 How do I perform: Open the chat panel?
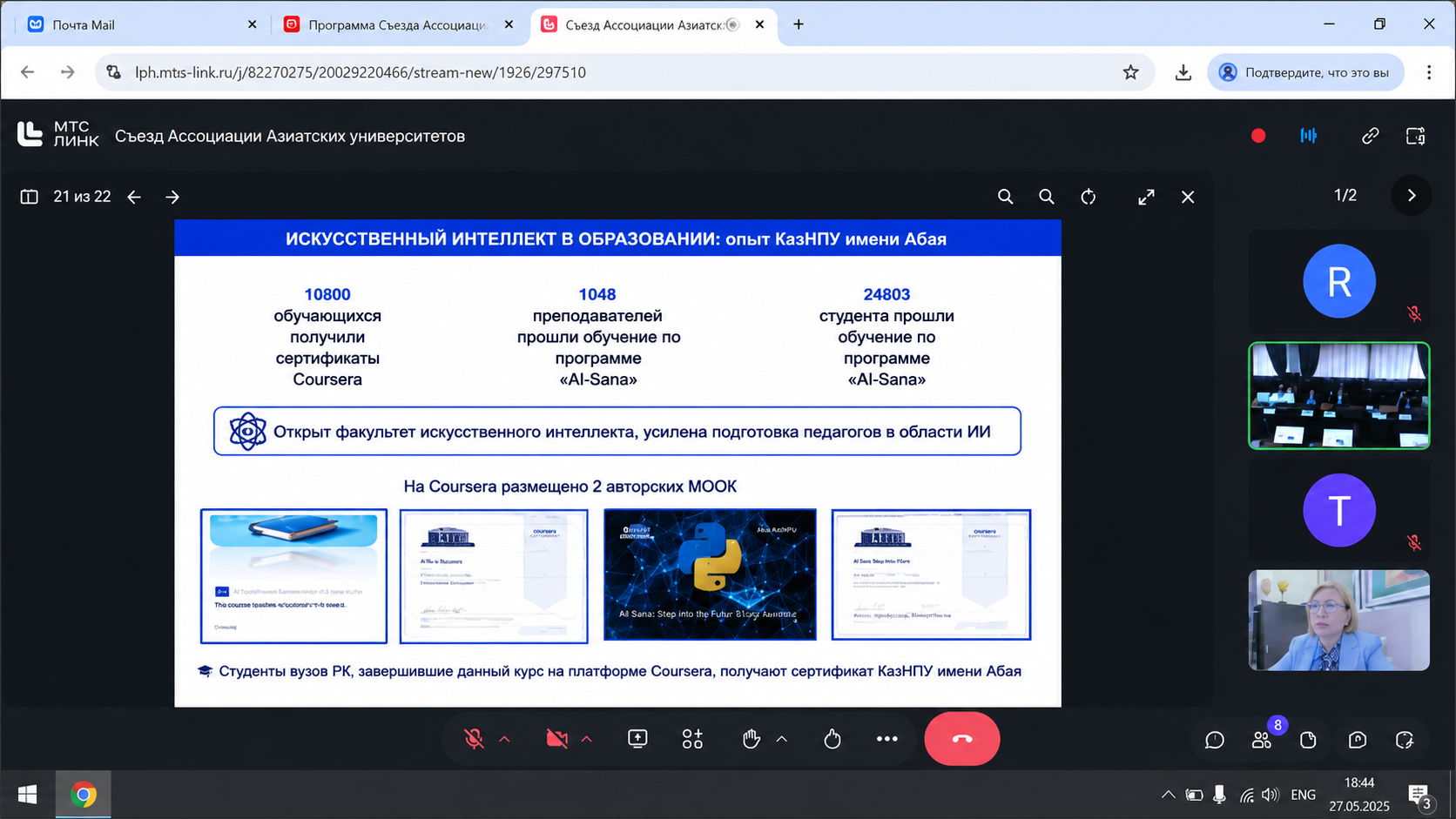(x=1215, y=740)
